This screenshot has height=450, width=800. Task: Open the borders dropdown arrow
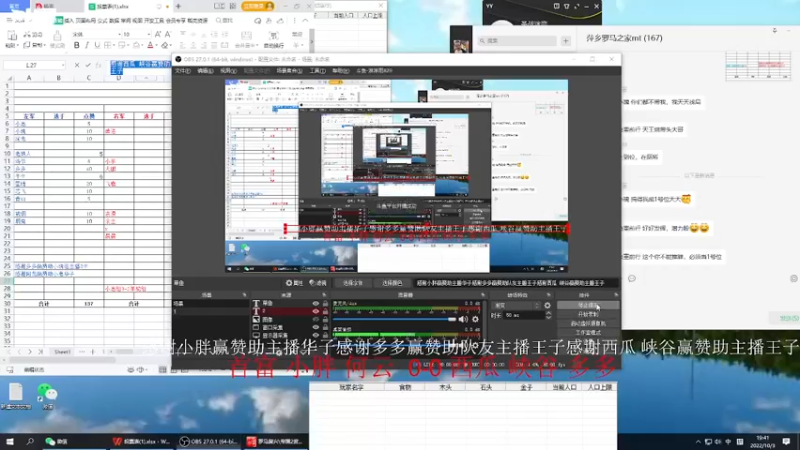(x=115, y=45)
